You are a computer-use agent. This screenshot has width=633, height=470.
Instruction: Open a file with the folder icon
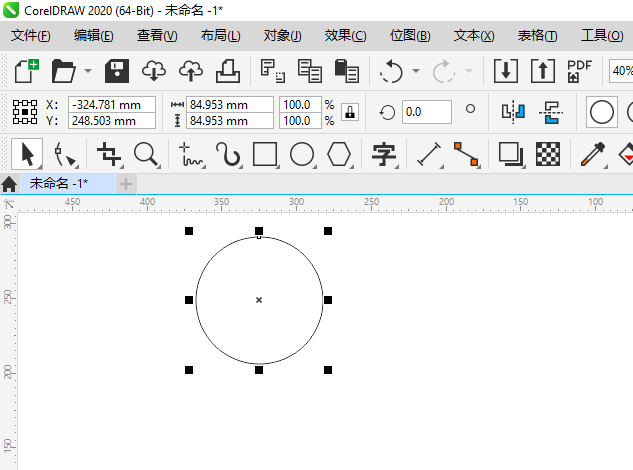click(64, 71)
